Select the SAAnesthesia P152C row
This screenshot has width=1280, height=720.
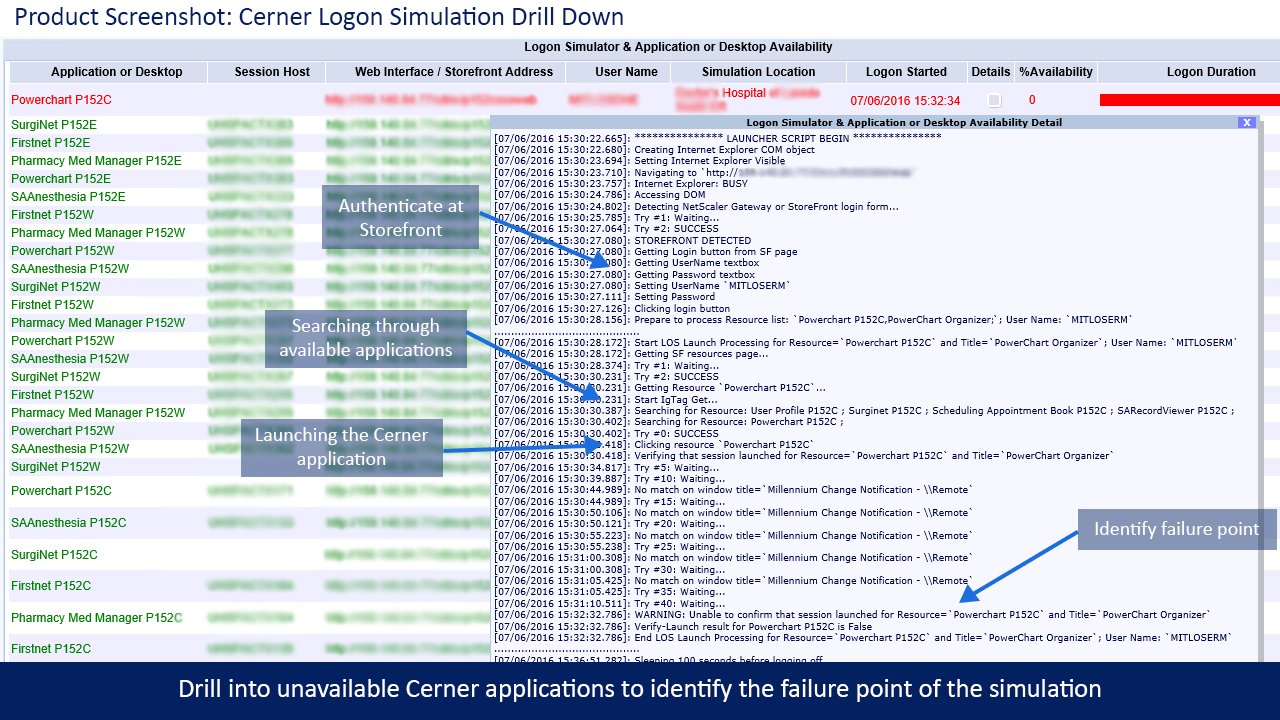click(68, 523)
